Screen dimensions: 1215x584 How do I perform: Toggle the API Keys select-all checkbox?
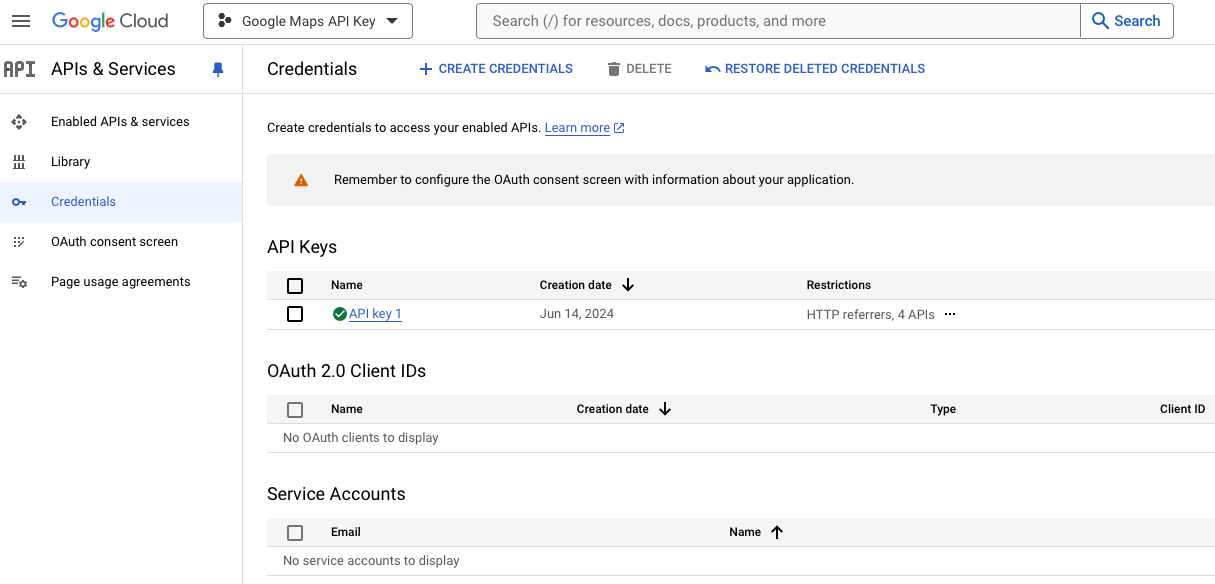tap(295, 285)
